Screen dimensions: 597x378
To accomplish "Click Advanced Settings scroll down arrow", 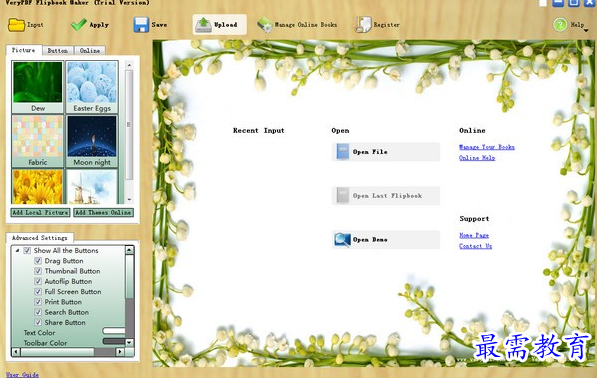I will [x=129, y=343].
